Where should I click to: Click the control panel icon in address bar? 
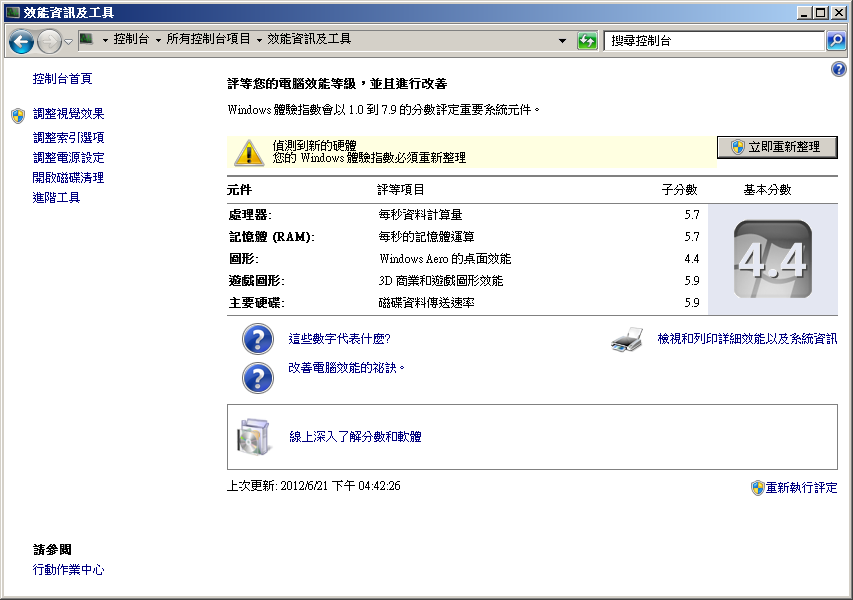[86, 39]
